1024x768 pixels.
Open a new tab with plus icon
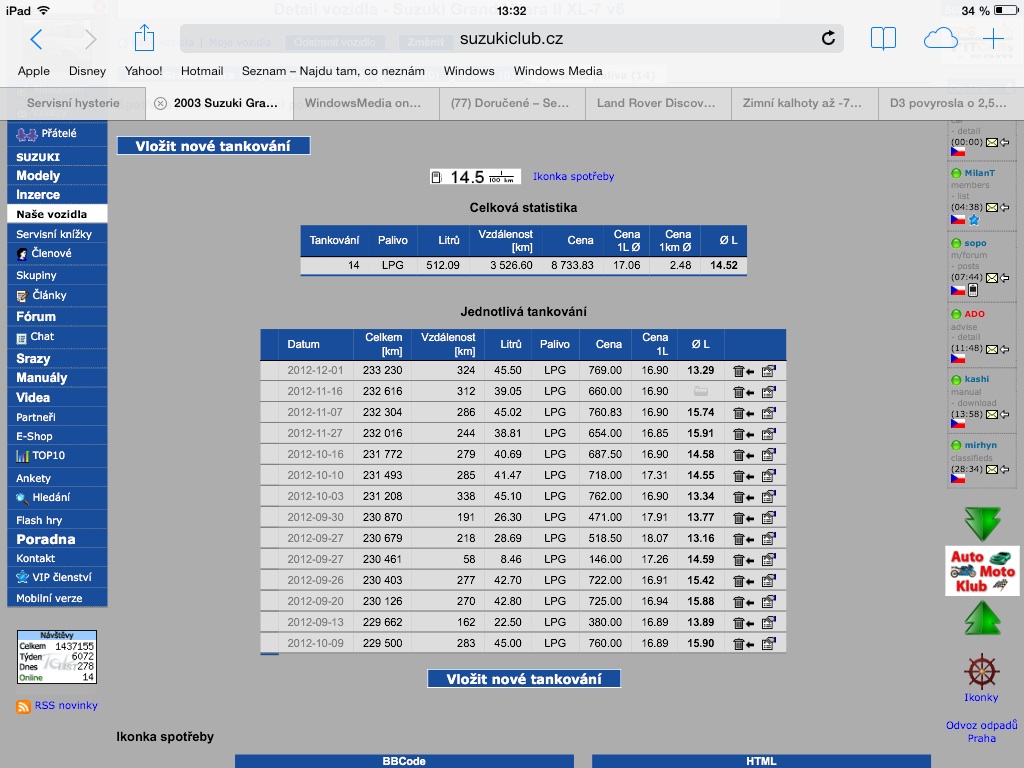[x=993, y=39]
